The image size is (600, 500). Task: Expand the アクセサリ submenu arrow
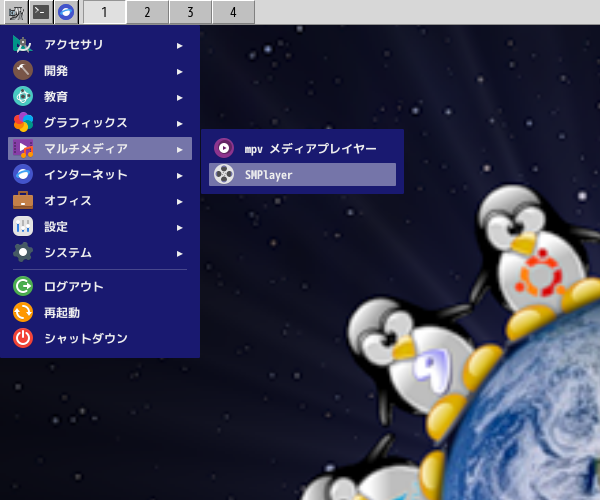tap(179, 46)
